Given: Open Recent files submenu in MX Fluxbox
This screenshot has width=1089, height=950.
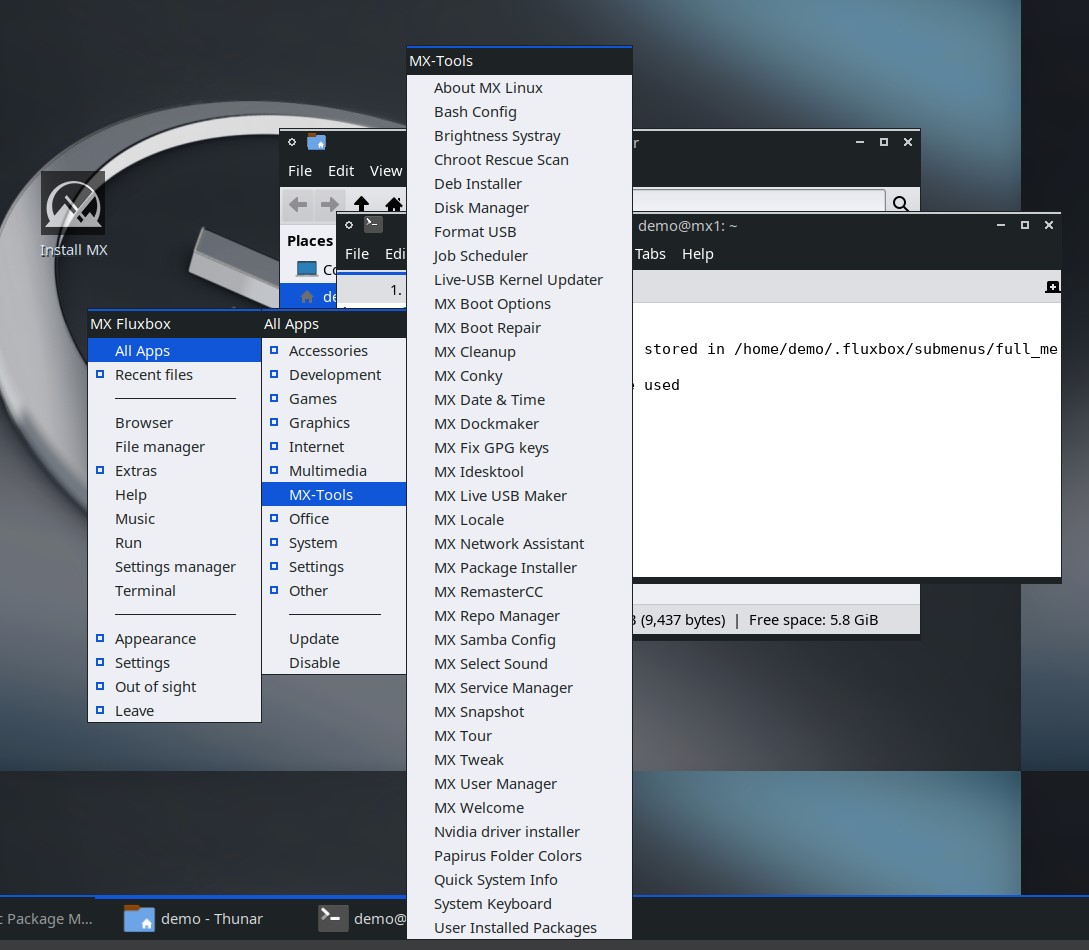Looking at the screenshot, I should tap(174, 375).
